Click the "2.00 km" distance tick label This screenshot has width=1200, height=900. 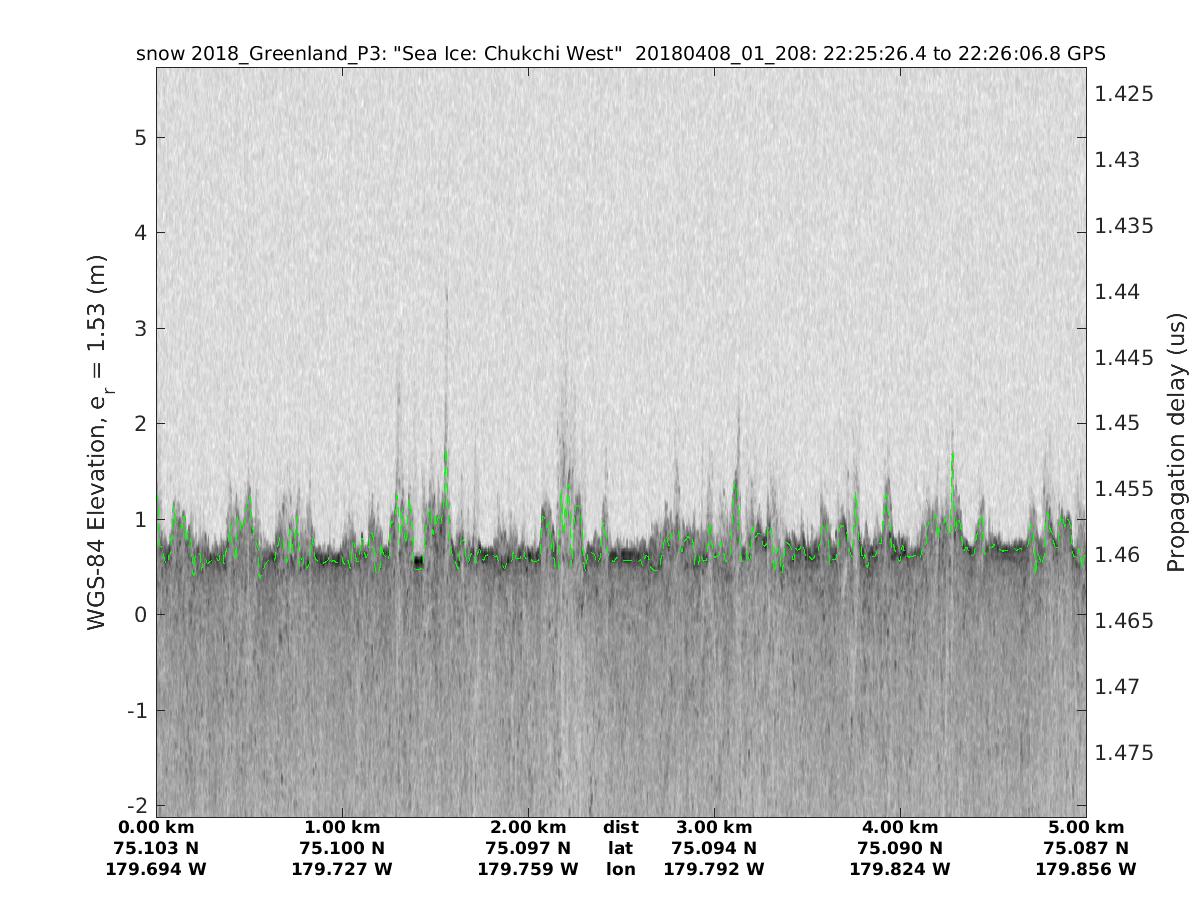click(528, 828)
